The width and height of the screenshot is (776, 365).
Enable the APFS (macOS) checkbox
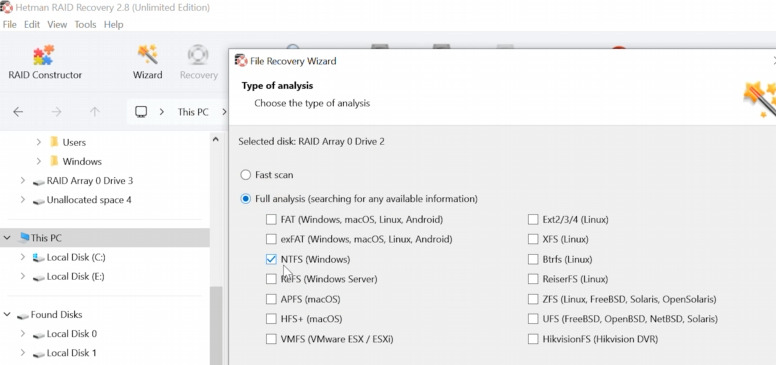pos(271,299)
